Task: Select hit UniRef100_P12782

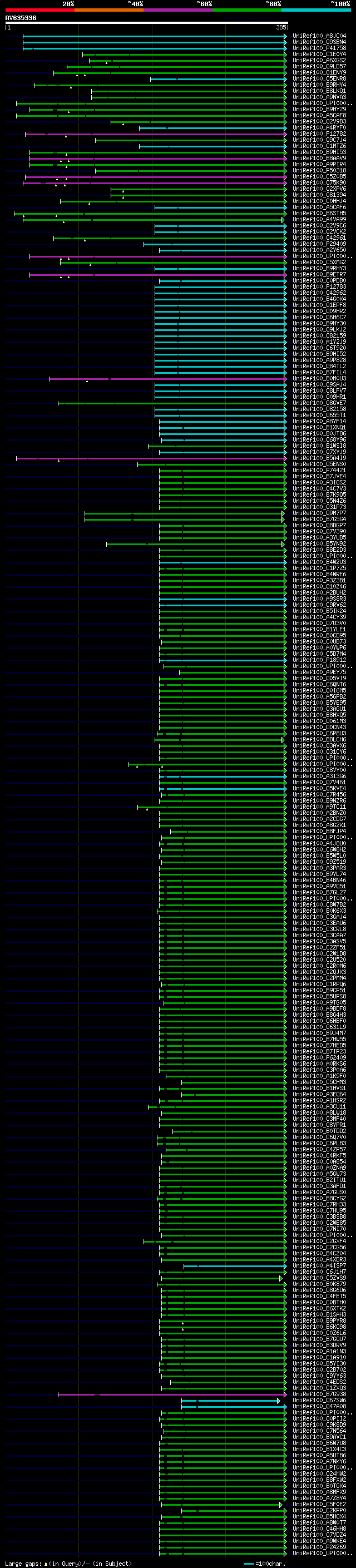Action: pyautogui.click(x=319, y=134)
